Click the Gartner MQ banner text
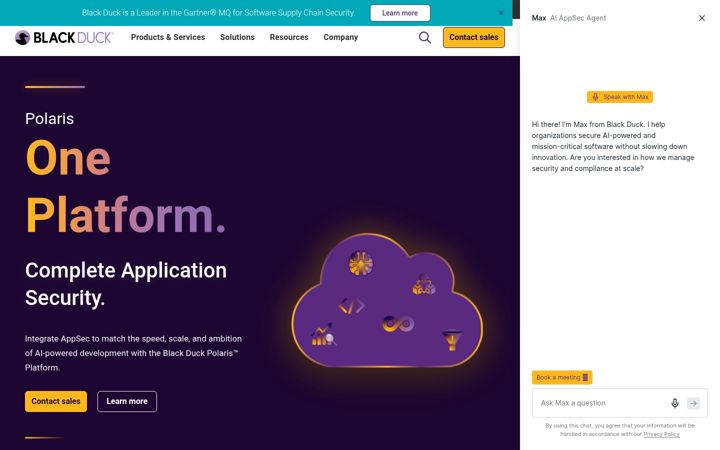The height and width of the screenshot is (450, 720). 218,13
